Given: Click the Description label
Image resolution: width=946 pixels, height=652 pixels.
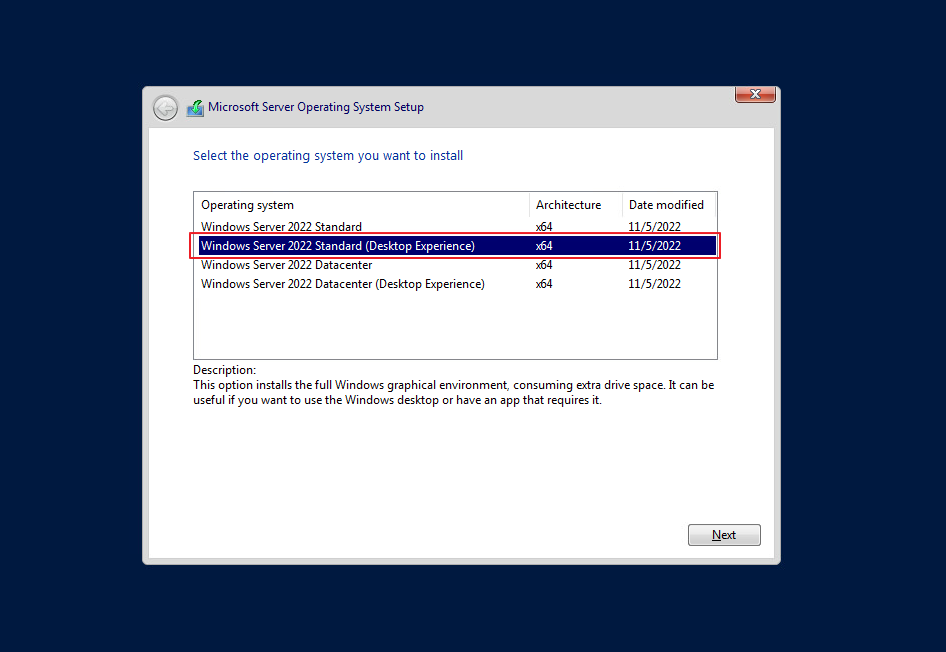Looking at the screenshot, I should 224,370.
